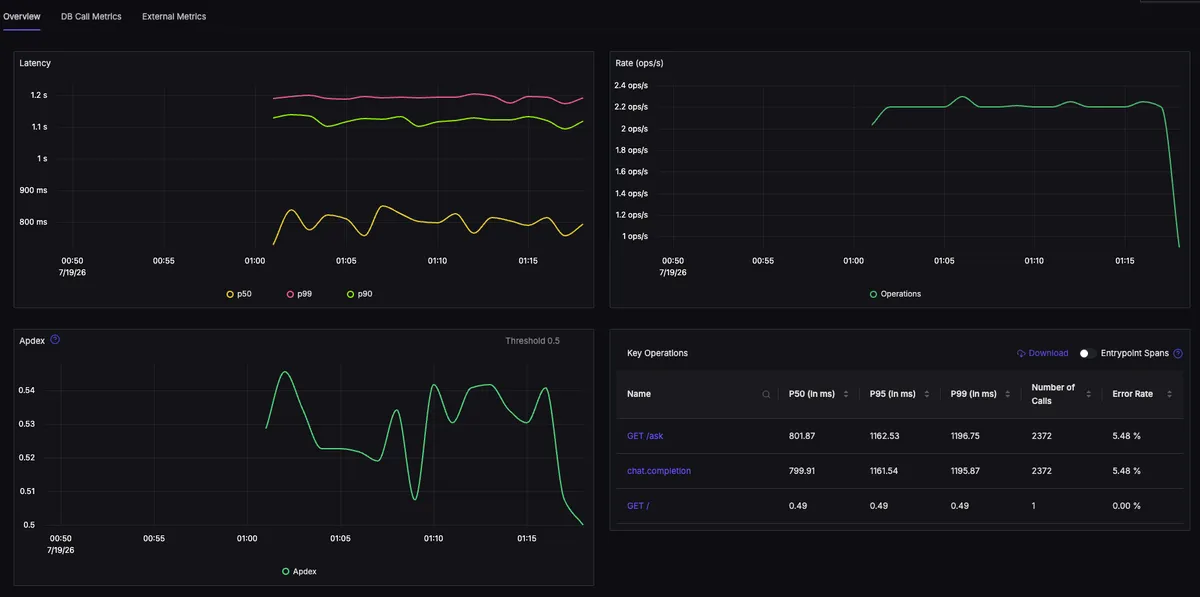The width and height of the screenshot is (1200, 597).
Task: Open the GET / operation
Action: 638,506
